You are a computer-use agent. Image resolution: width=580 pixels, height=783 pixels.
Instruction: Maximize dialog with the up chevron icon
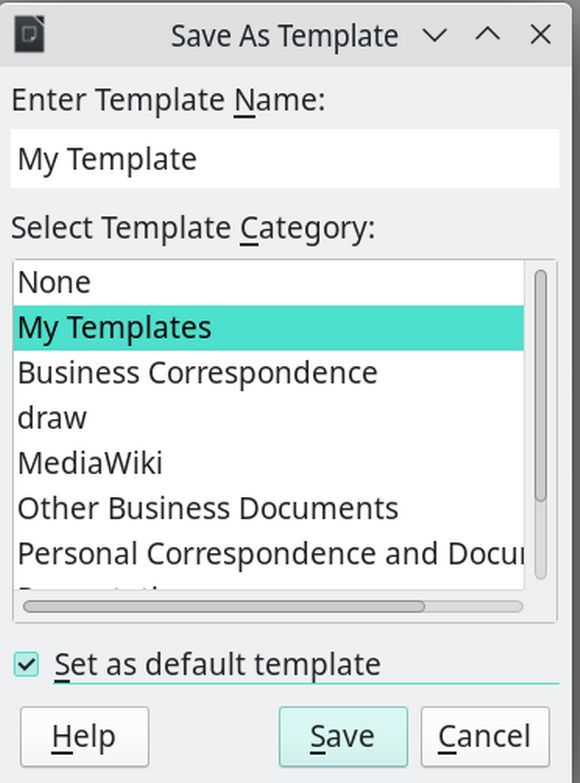coord(488,34)
